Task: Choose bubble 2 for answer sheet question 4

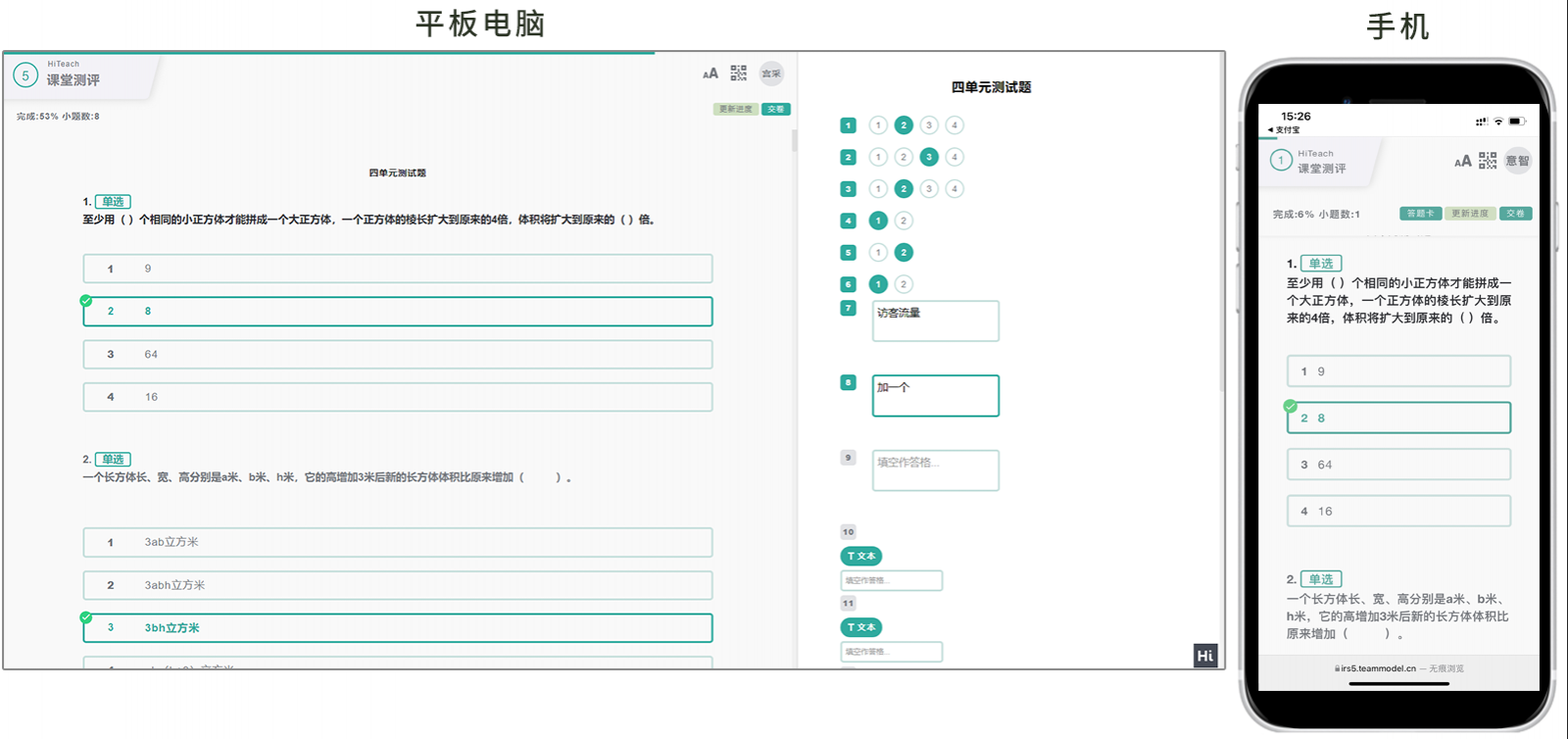Action: [904, 221]
